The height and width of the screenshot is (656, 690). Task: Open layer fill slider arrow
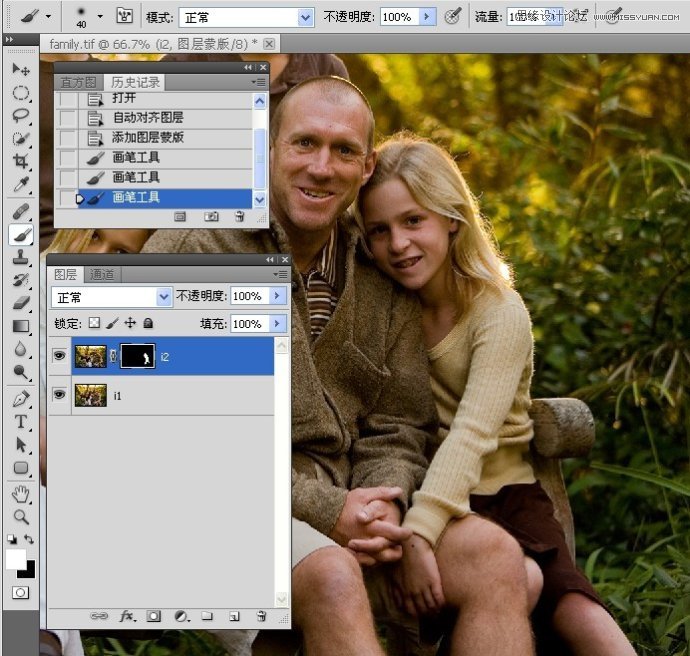pos(277,324)
